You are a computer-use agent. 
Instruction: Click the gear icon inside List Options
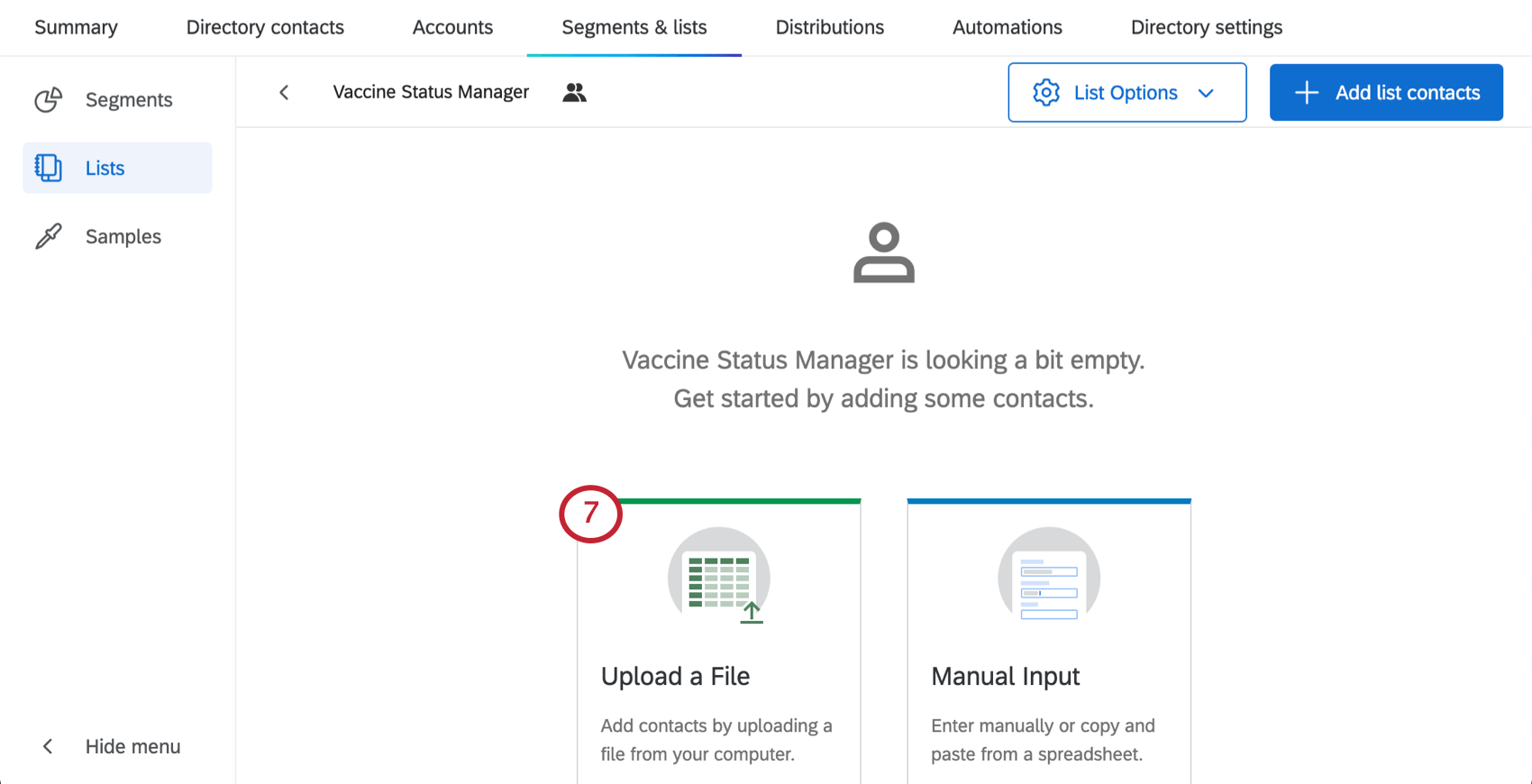coord(1047,92)
